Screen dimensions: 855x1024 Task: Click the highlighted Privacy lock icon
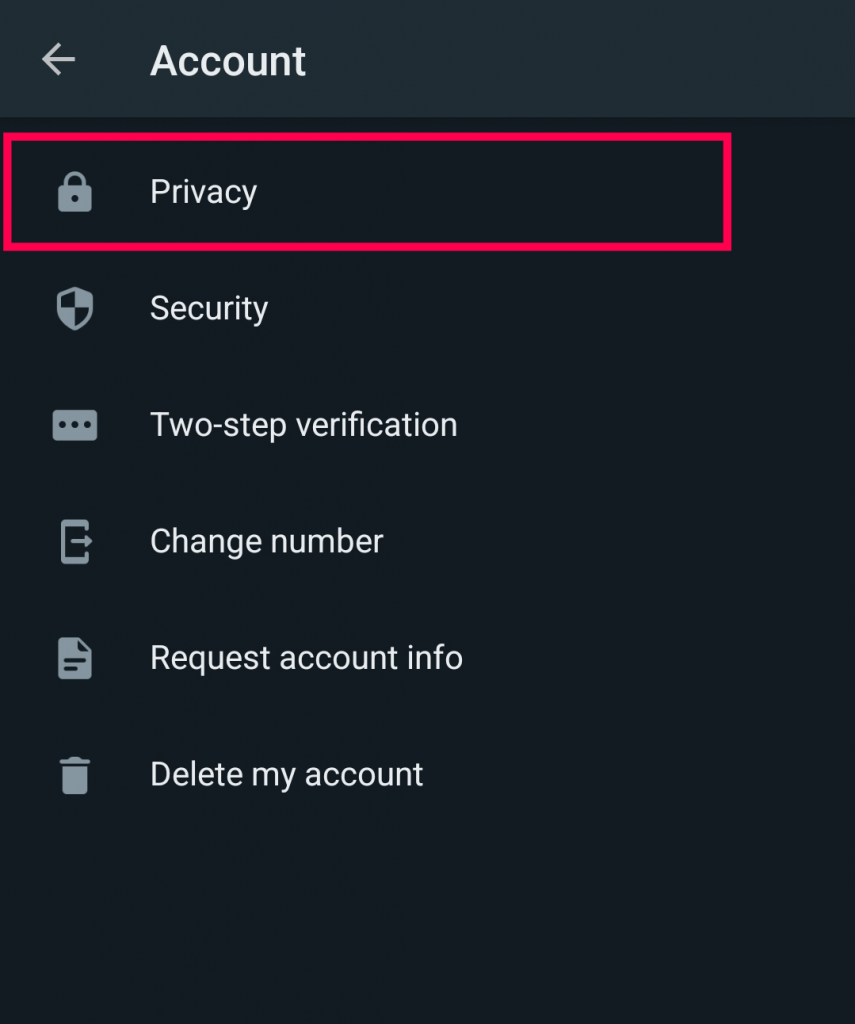click(x=73, y=192)
